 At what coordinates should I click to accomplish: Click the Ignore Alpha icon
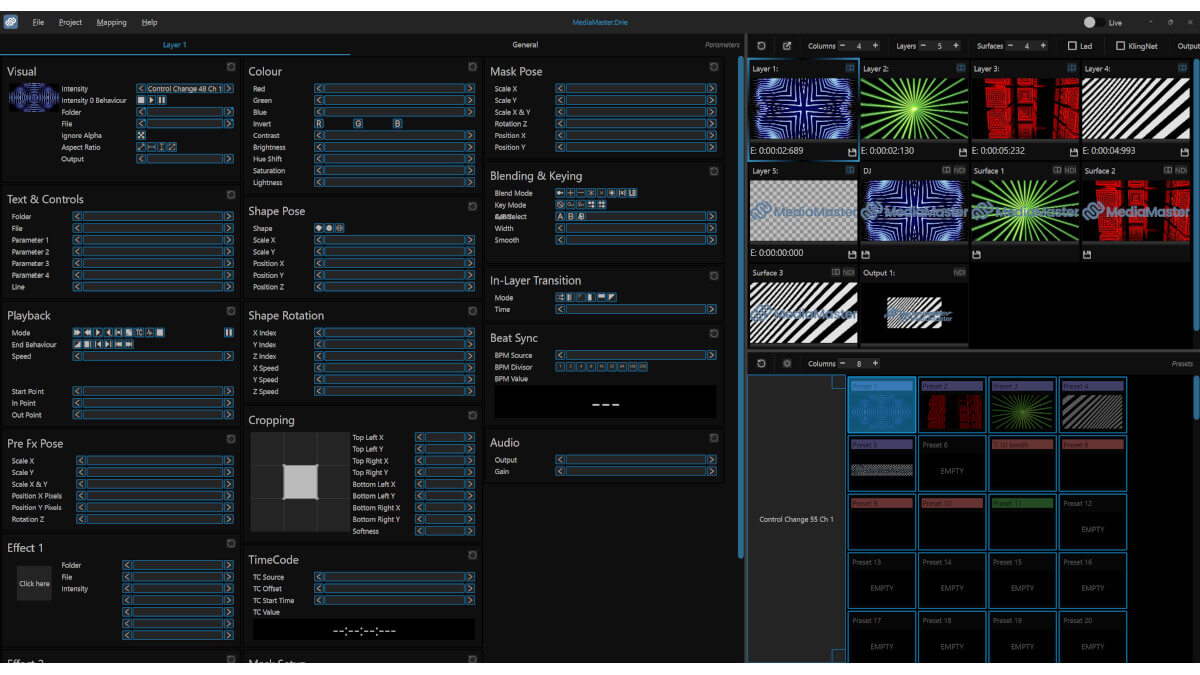click(141, 135)
